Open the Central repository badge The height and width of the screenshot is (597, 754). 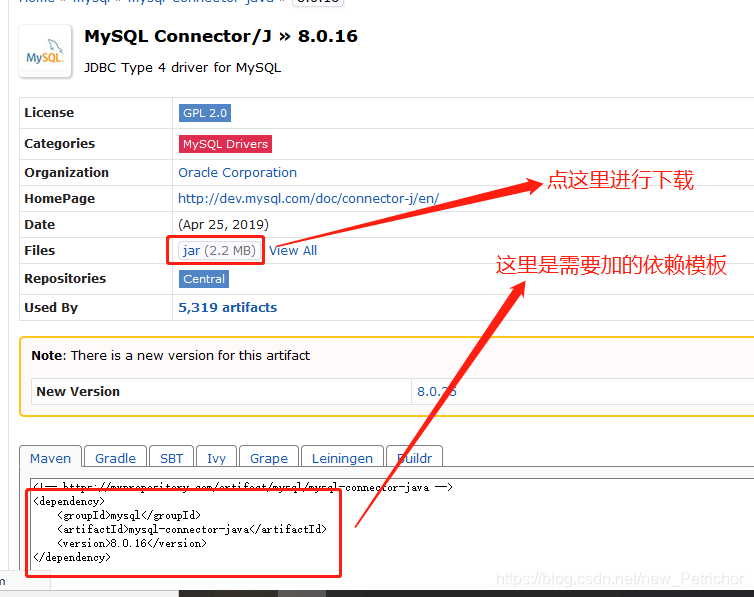204,279
